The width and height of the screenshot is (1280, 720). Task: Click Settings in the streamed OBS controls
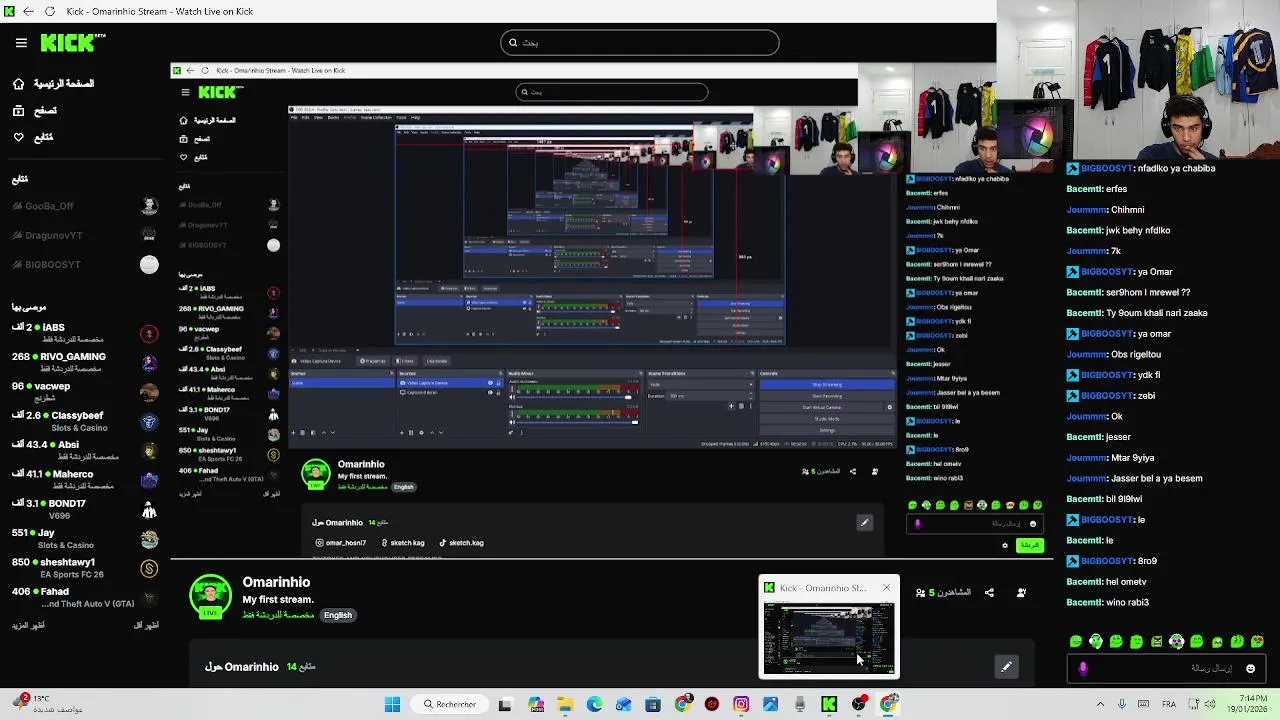pyautogui.click(x=827, y=430)
